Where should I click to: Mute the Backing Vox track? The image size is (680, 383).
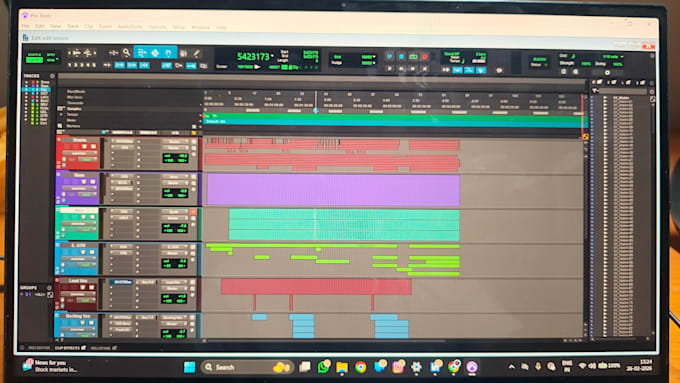pyautogui.click(x=92, y=322)
